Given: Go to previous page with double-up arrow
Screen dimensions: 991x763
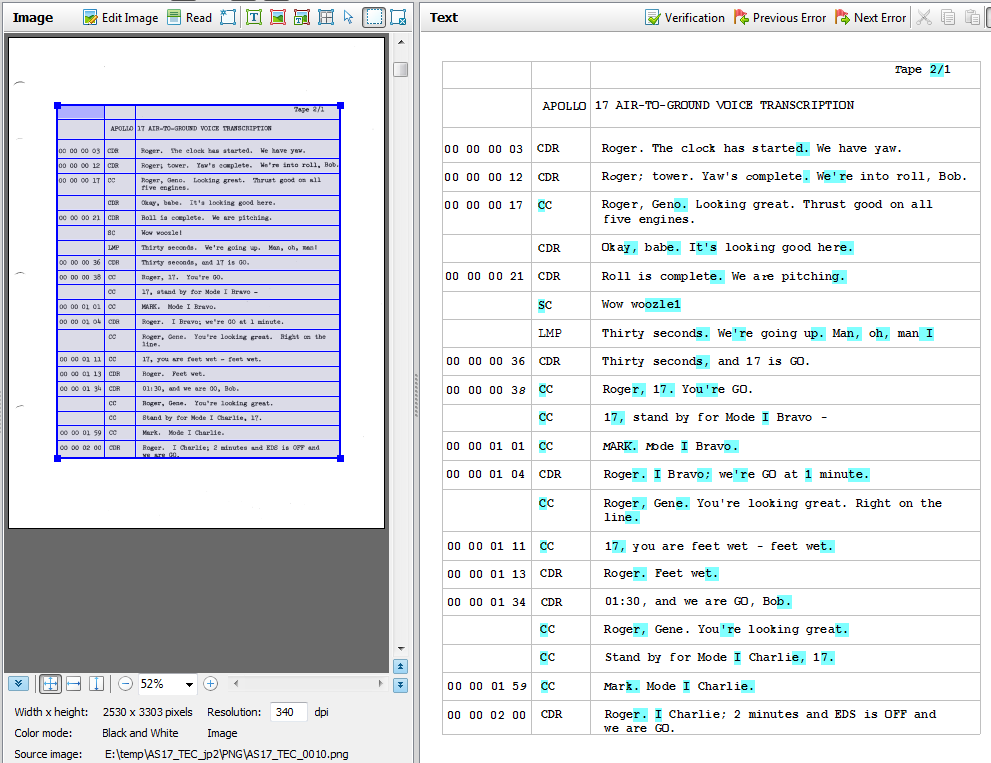Looking at the screenshot, I should coord(400,666).
